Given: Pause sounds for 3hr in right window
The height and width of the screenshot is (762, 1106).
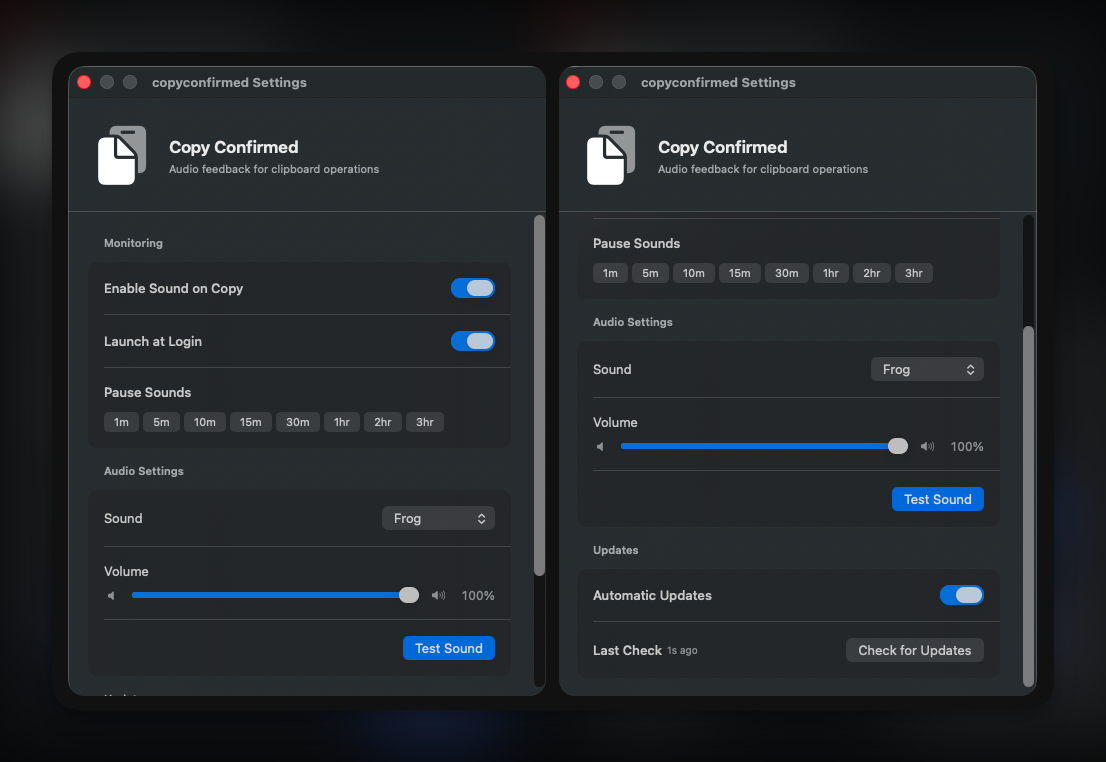Looking at the screenshot, I should (x=913, y=273).
